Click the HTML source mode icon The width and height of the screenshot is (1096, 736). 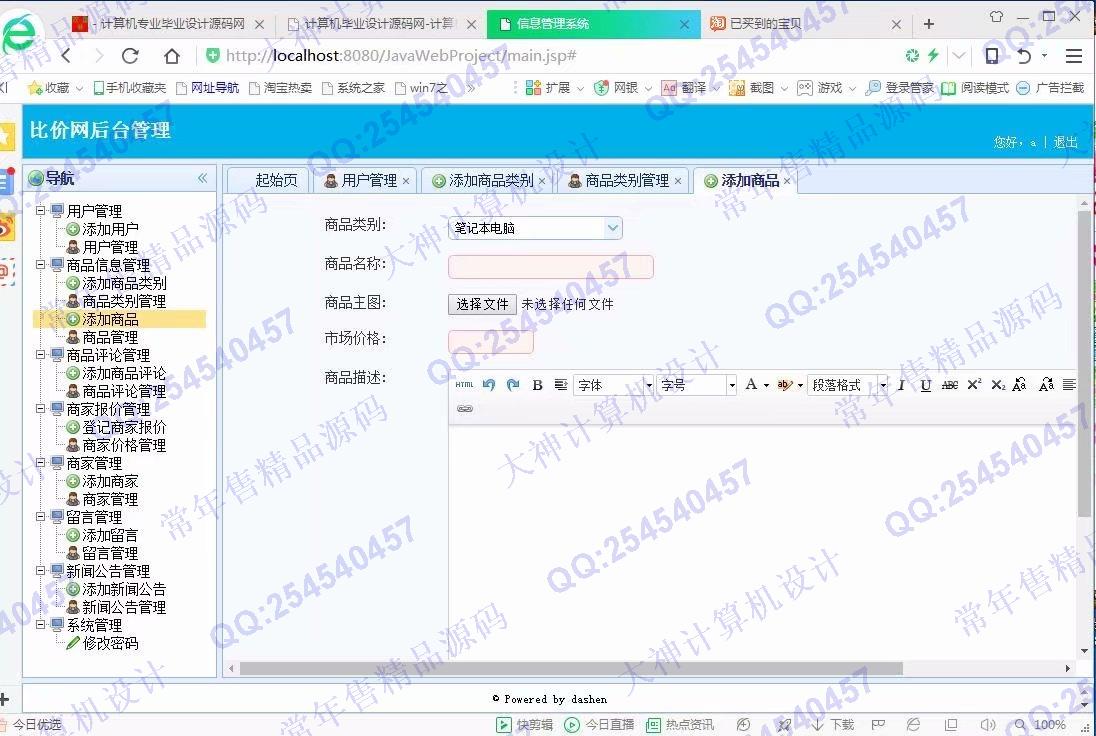464,385
